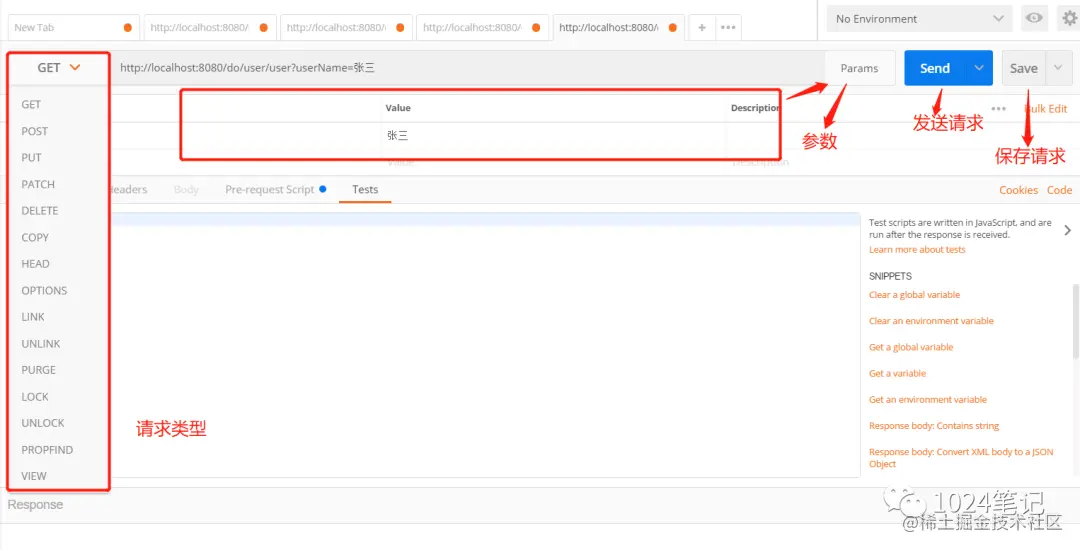This screenshot has height=550, width=1080.
Task: Click the Params button
Action: (860, 68)
